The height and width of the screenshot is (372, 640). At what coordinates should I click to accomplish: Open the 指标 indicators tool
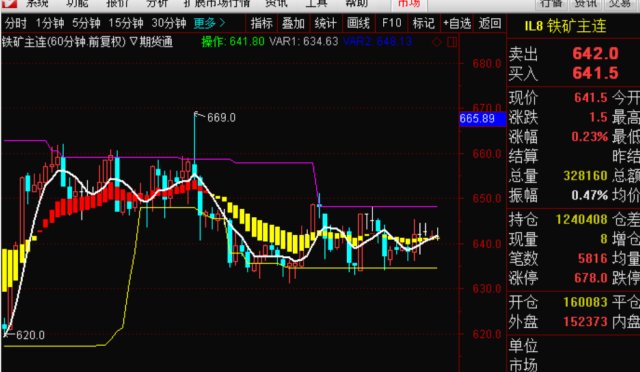[261, 23]
